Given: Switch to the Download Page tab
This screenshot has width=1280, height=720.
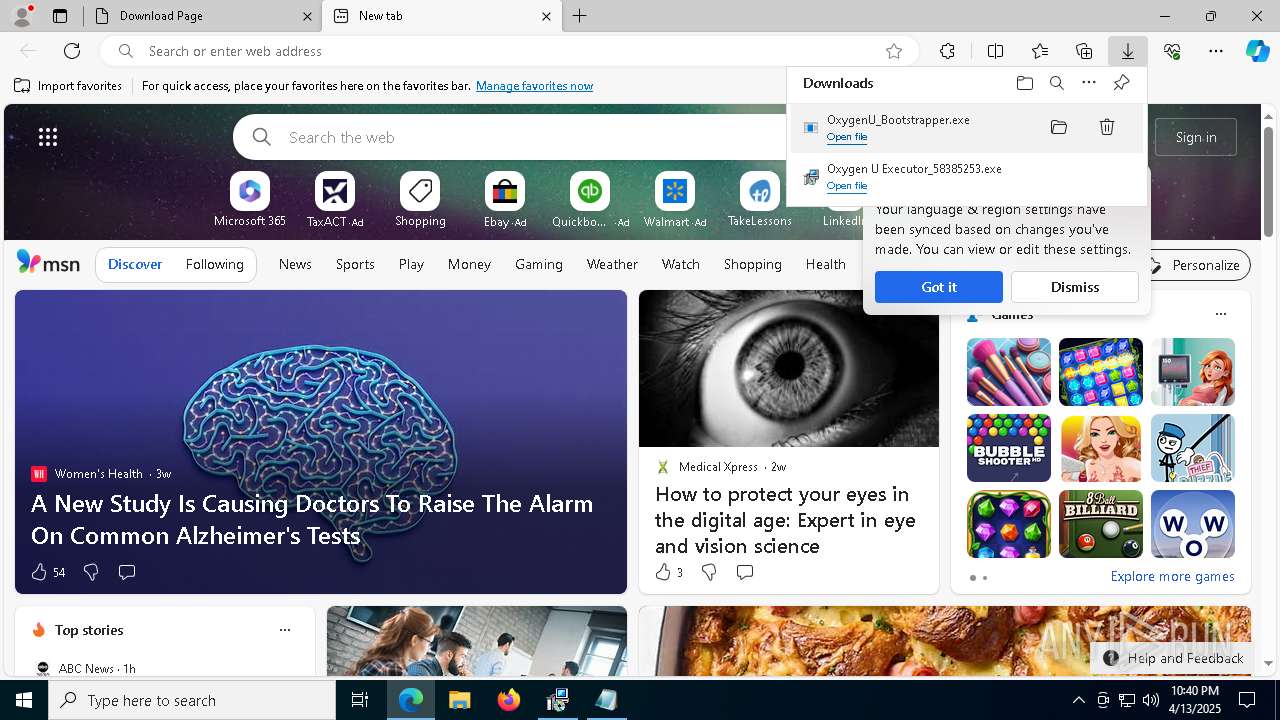Looking at the screenshot, I should pyautogui.click(x=200, y=16).
